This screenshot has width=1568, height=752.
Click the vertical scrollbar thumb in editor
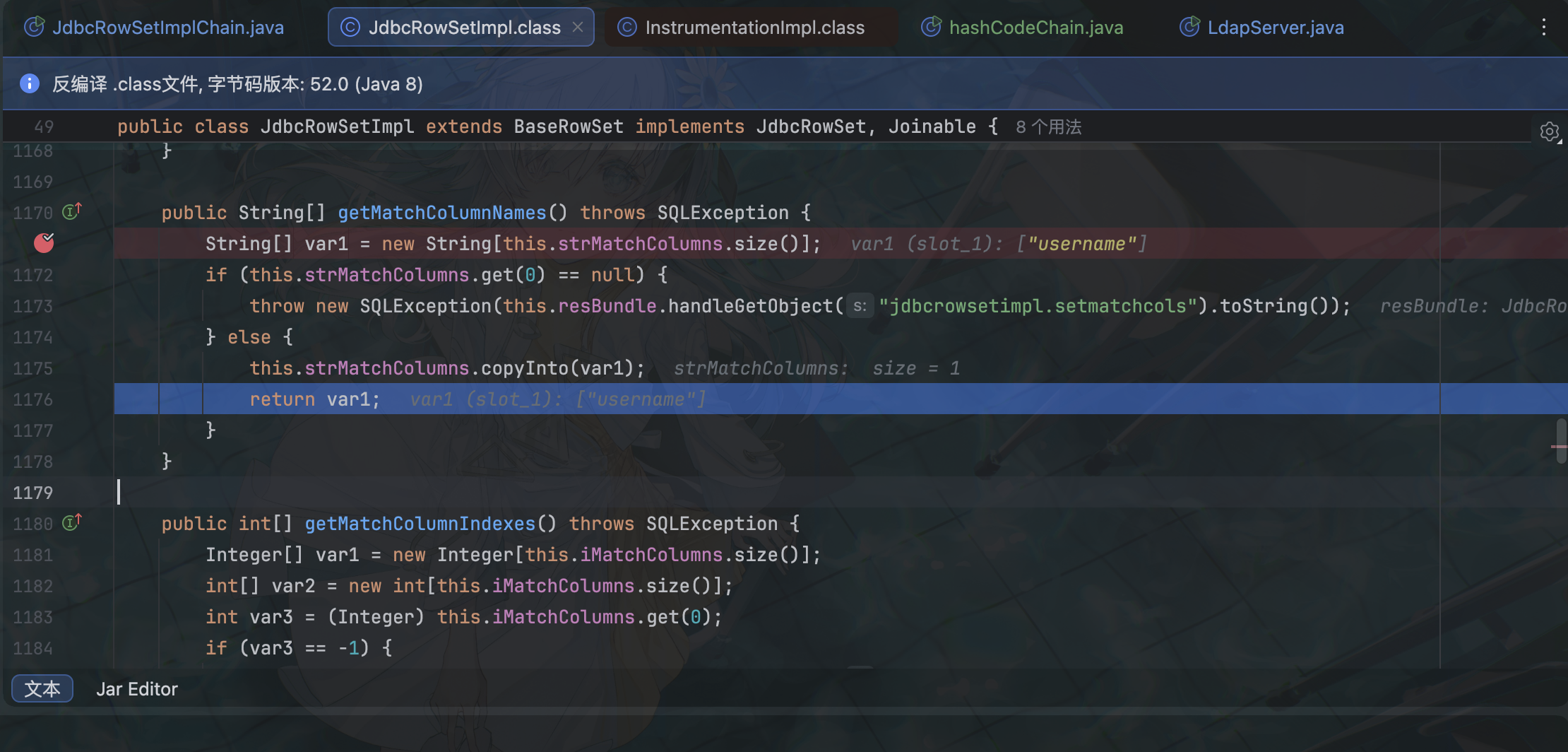click(1561, 441)
